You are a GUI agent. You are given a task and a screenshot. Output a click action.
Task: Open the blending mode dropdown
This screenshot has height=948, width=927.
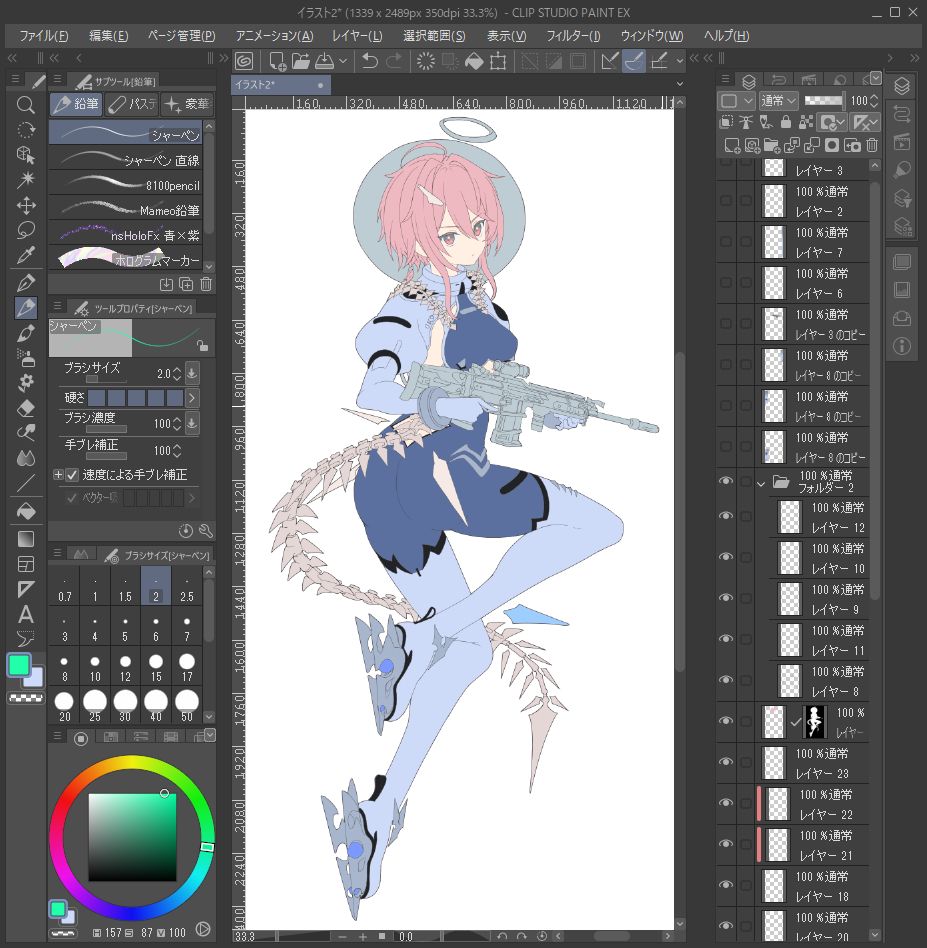click(778, 100)
